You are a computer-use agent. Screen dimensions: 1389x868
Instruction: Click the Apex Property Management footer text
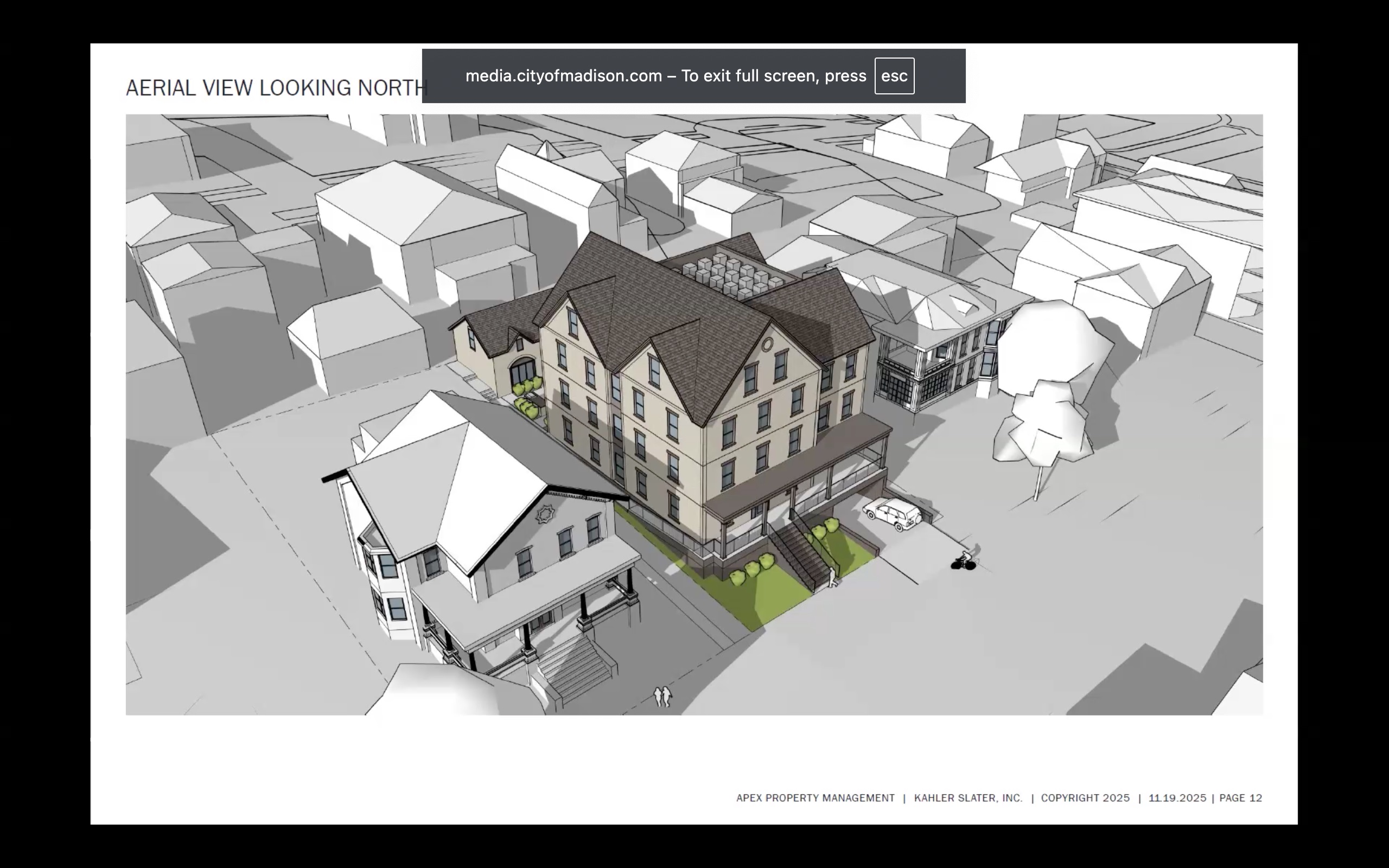[x=815, y=798]
